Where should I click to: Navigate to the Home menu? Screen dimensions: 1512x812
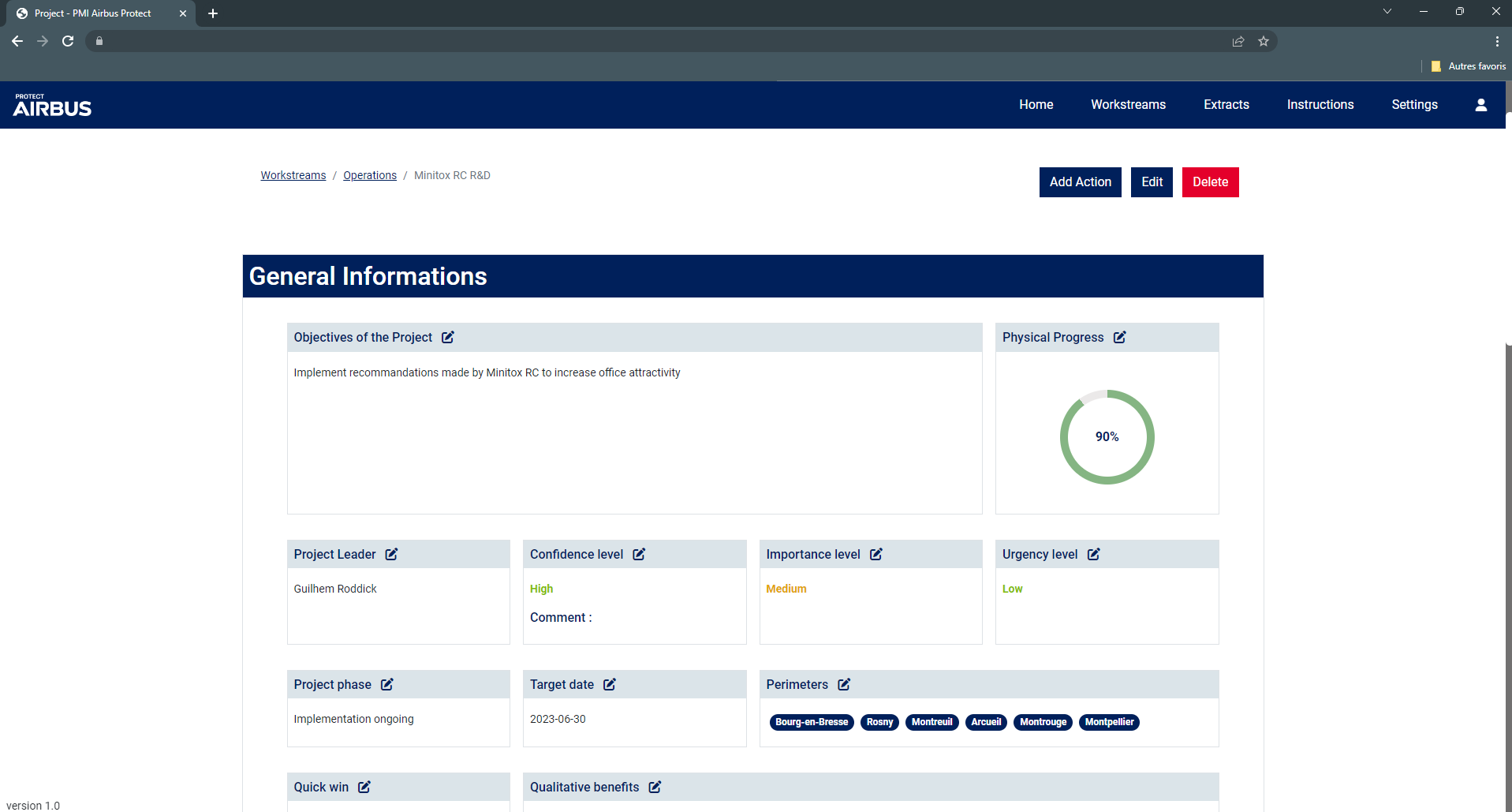click(1036, 105)
